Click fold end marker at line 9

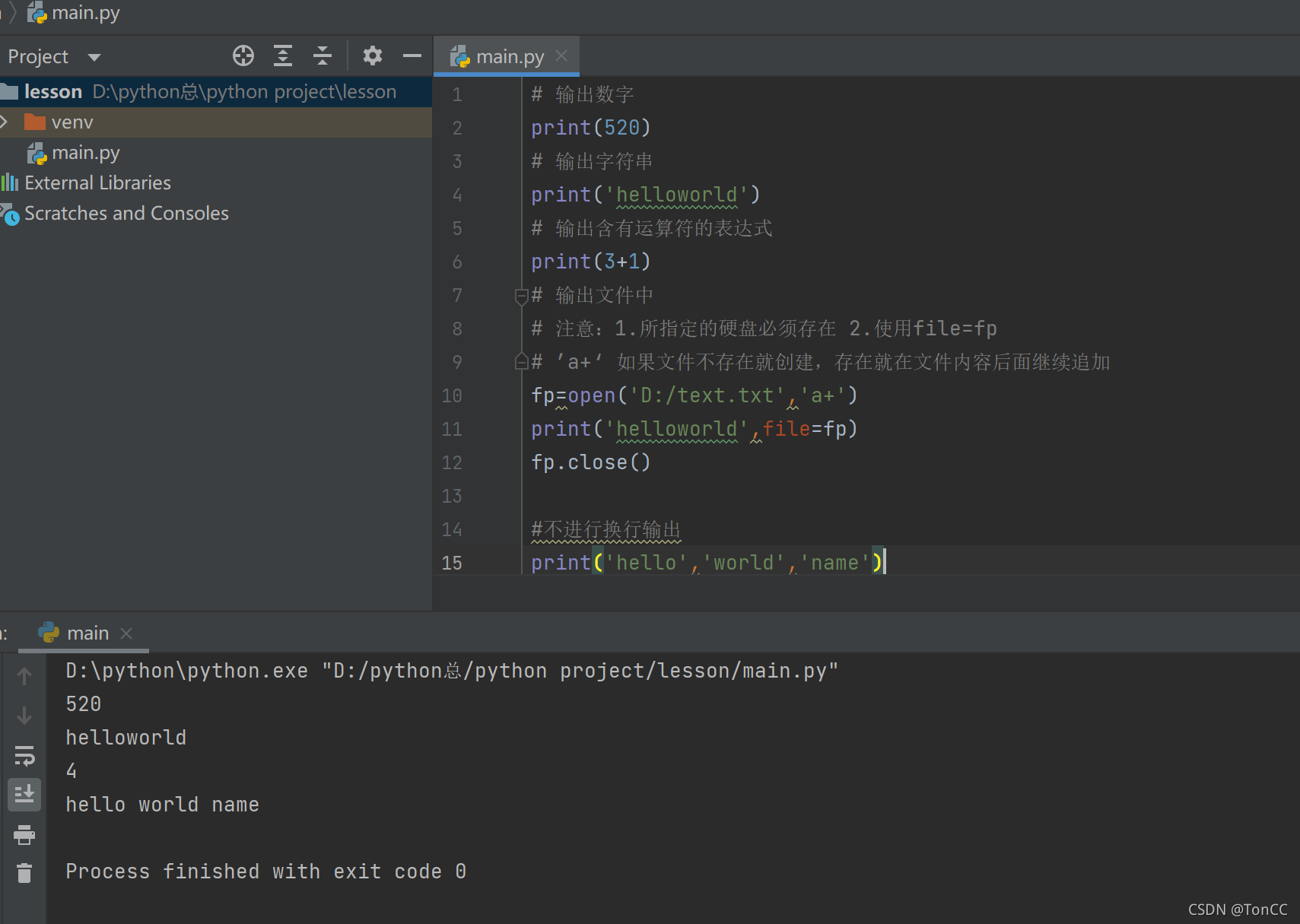click(x=521, y=361)
